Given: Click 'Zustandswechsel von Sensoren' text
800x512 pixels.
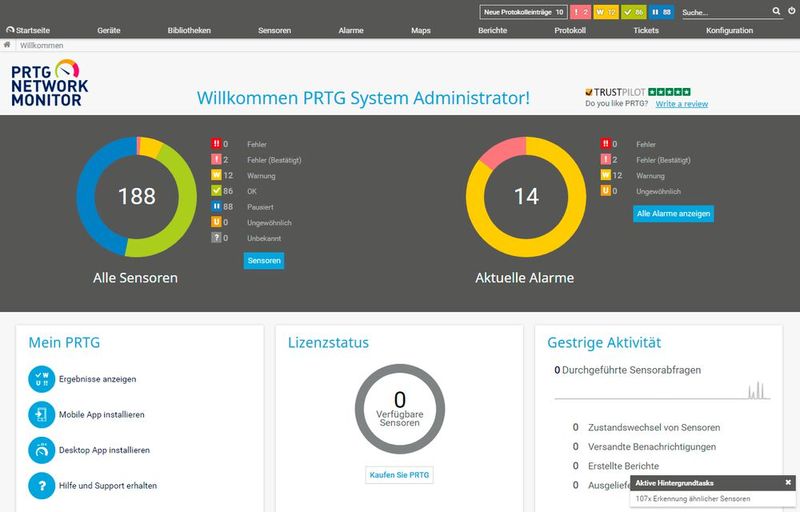Looking at the screenshot, I should 654,427.
